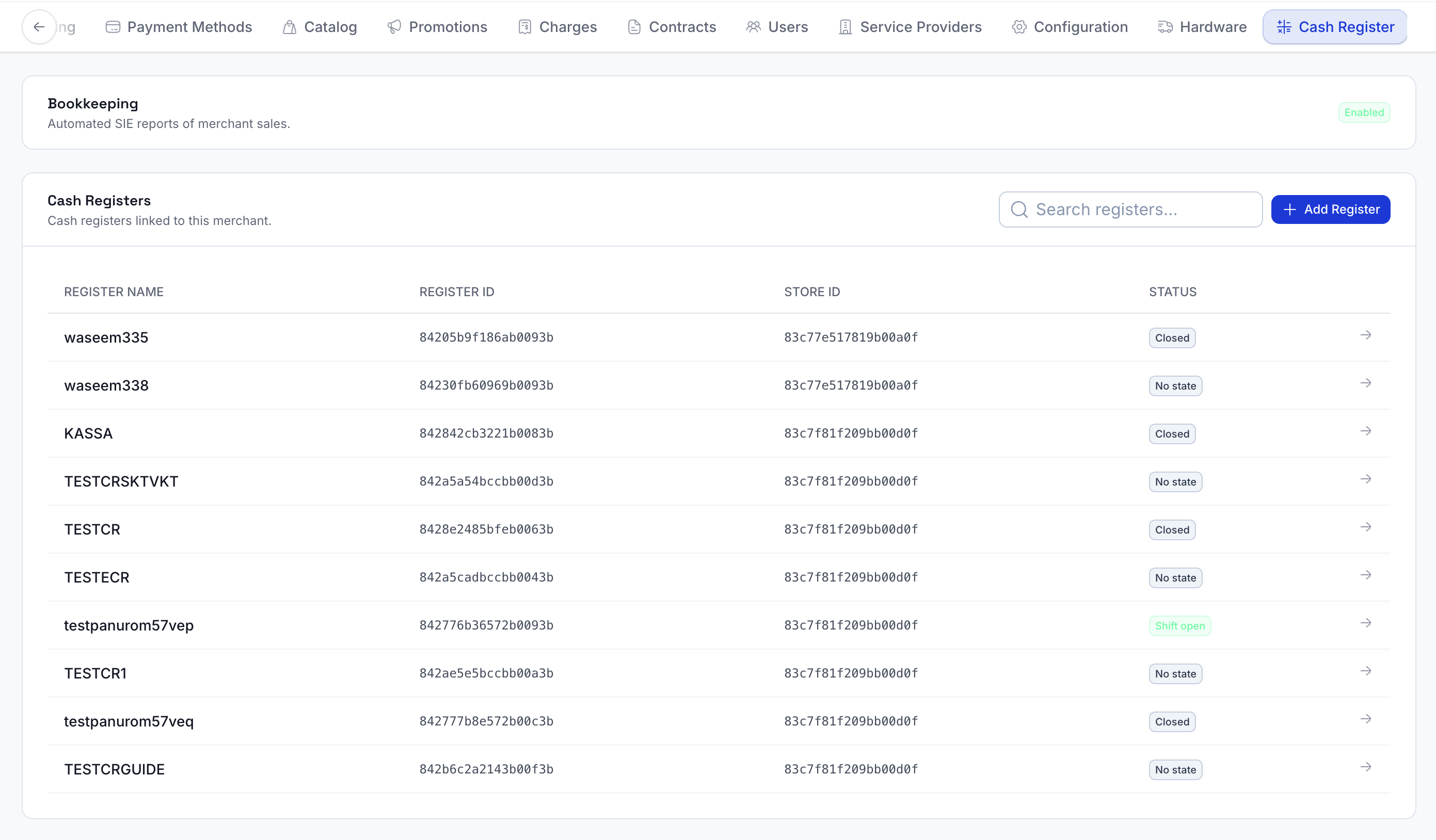Open the Service Providers tab

coord(910,27)
